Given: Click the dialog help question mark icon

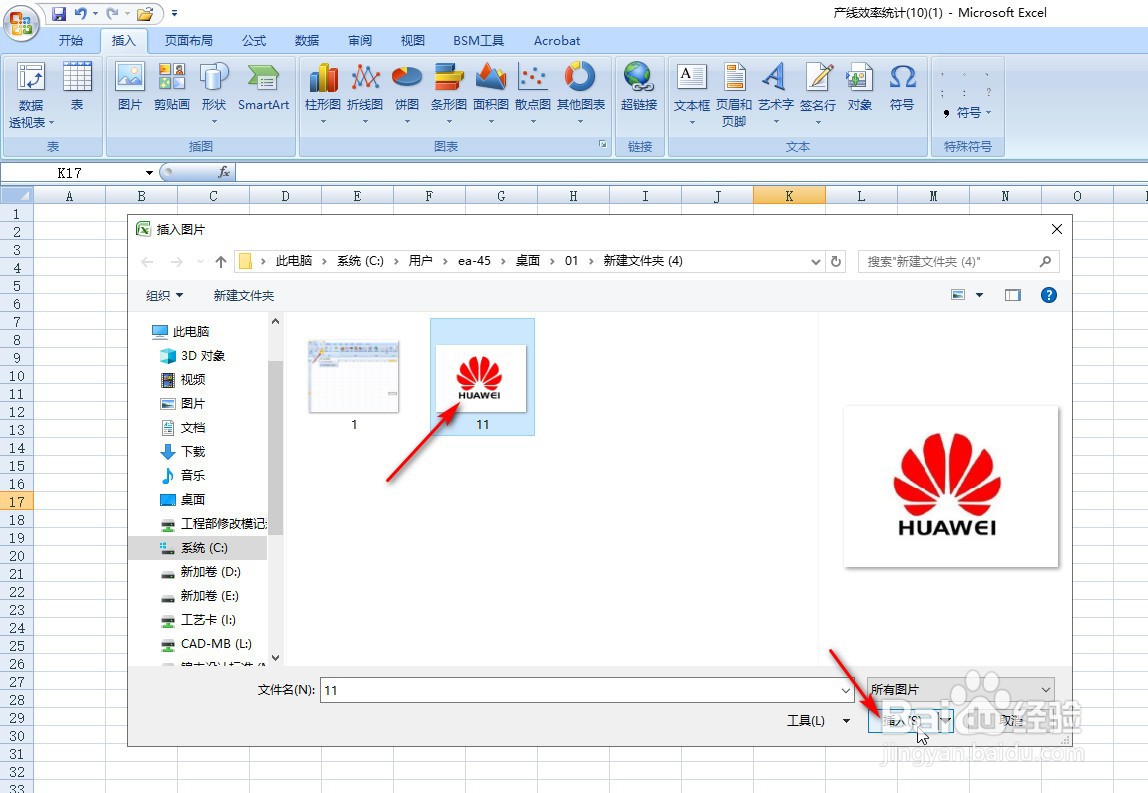Looking at the screenshot, I should tap(1048, 295).
